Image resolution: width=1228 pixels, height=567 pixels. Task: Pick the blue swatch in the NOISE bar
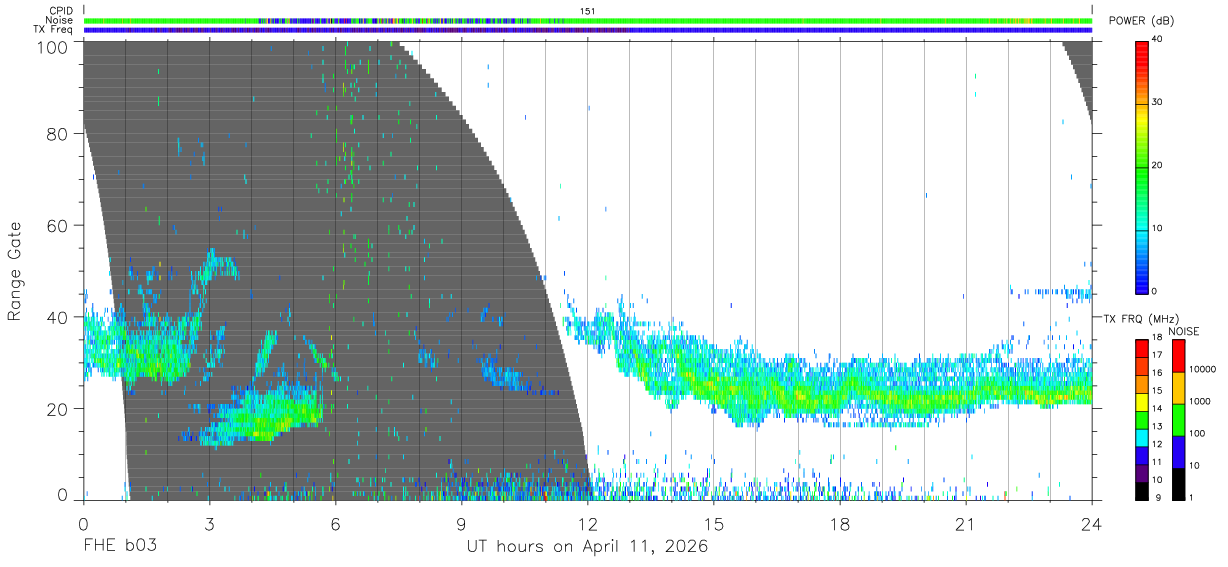pyautogui.click(x=1177, y=450)
